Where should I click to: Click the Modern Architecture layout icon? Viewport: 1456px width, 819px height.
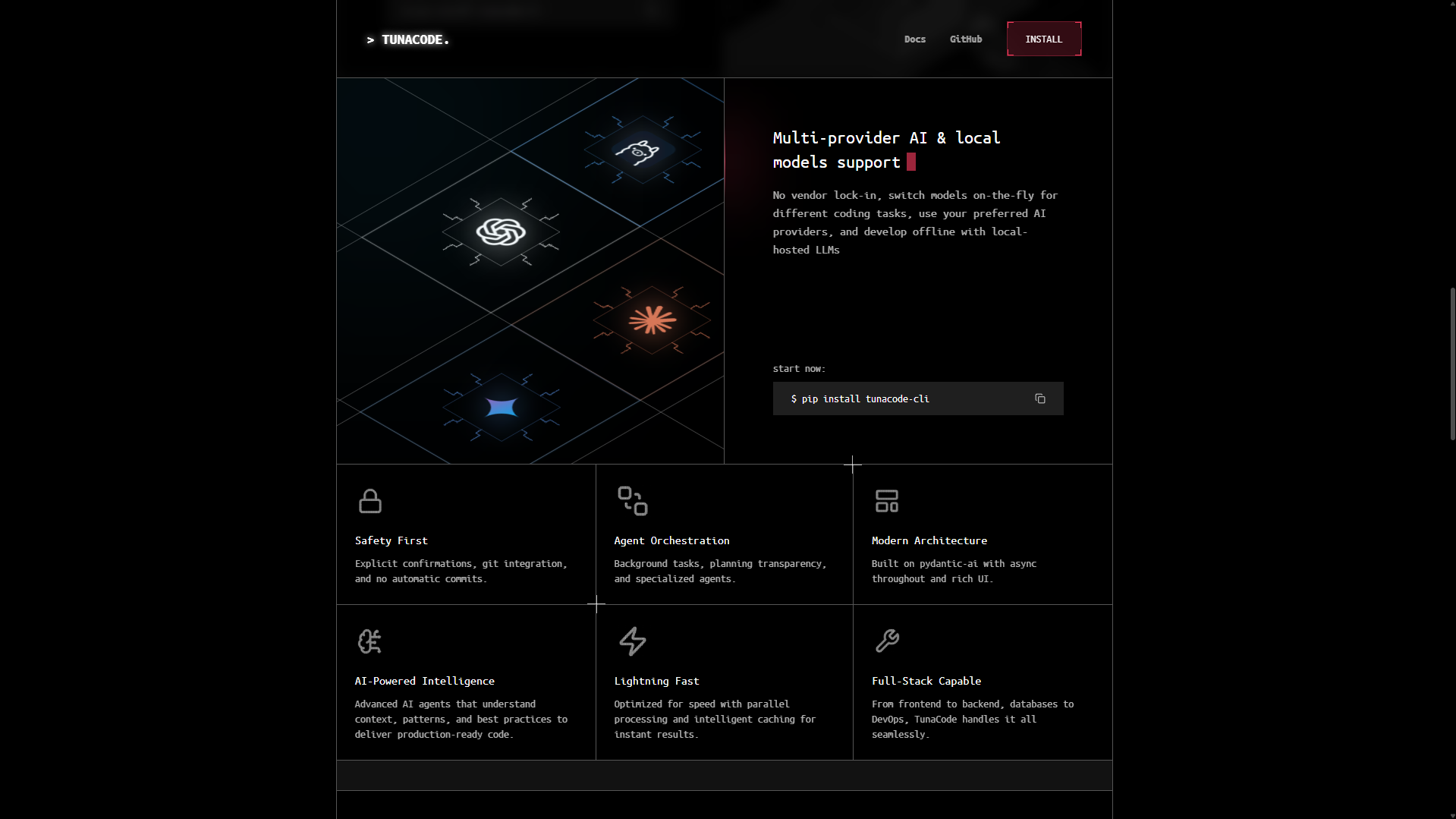point(886,501)
